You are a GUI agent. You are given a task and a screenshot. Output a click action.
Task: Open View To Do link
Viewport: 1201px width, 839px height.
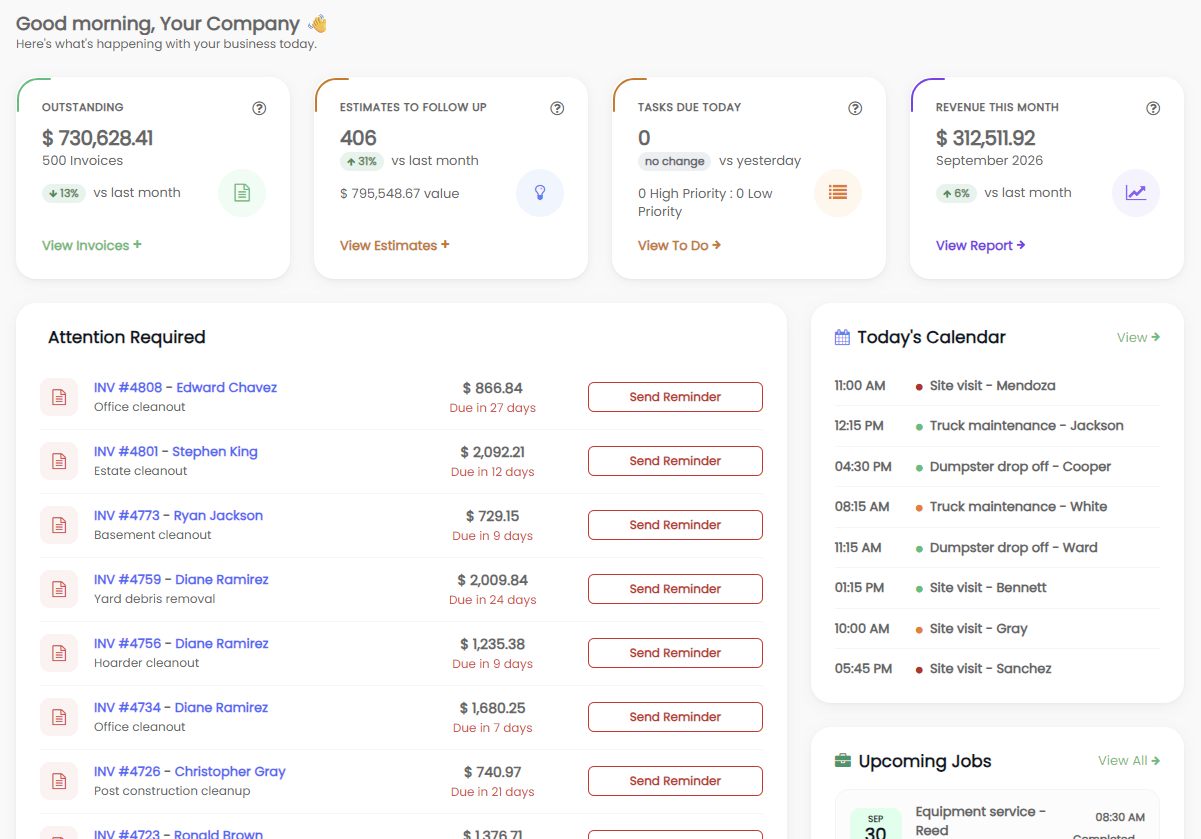(680, 245)
